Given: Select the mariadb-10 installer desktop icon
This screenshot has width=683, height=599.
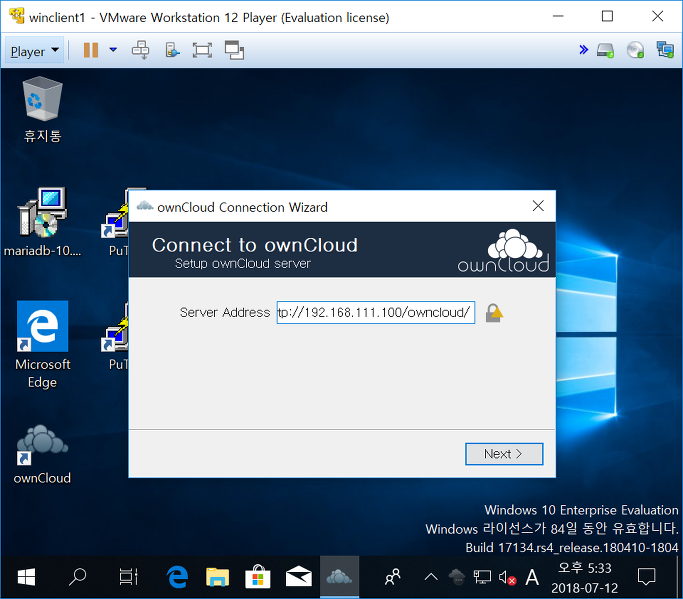Looking at the screenshot, I should coord(42,222).
